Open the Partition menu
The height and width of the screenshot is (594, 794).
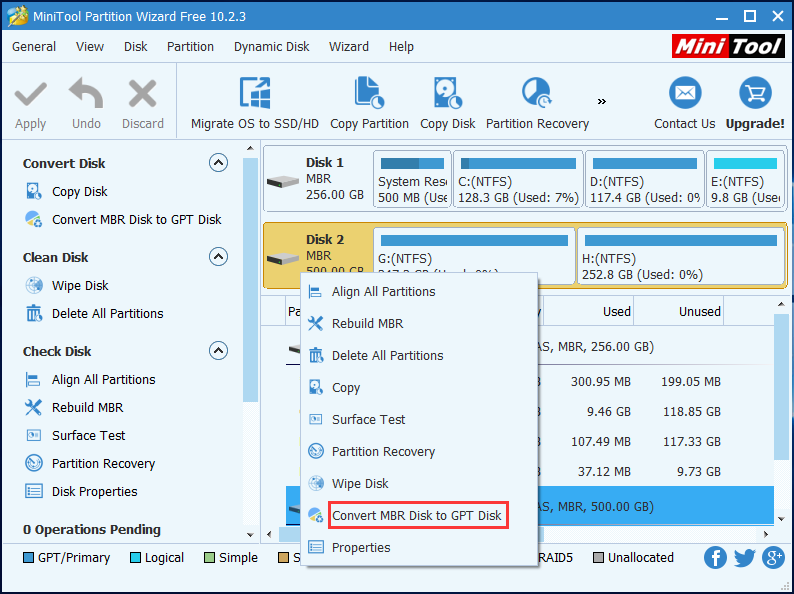click(190, 47)
